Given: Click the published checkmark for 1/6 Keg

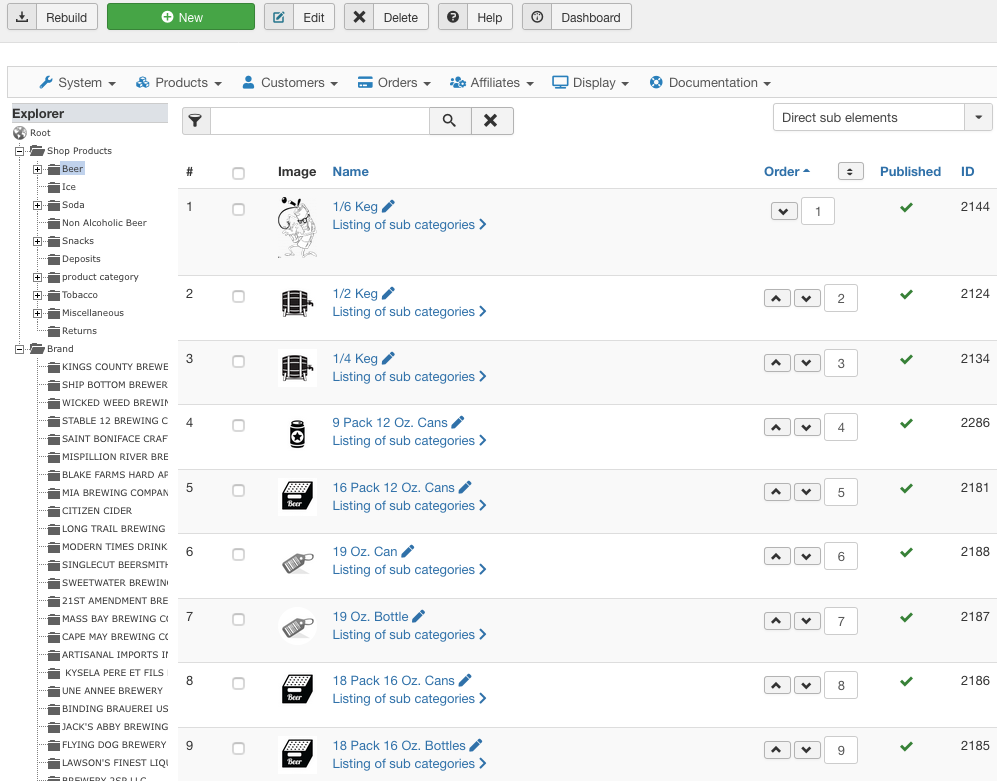Looking at the screenshot, I should (x=907, y=207).
